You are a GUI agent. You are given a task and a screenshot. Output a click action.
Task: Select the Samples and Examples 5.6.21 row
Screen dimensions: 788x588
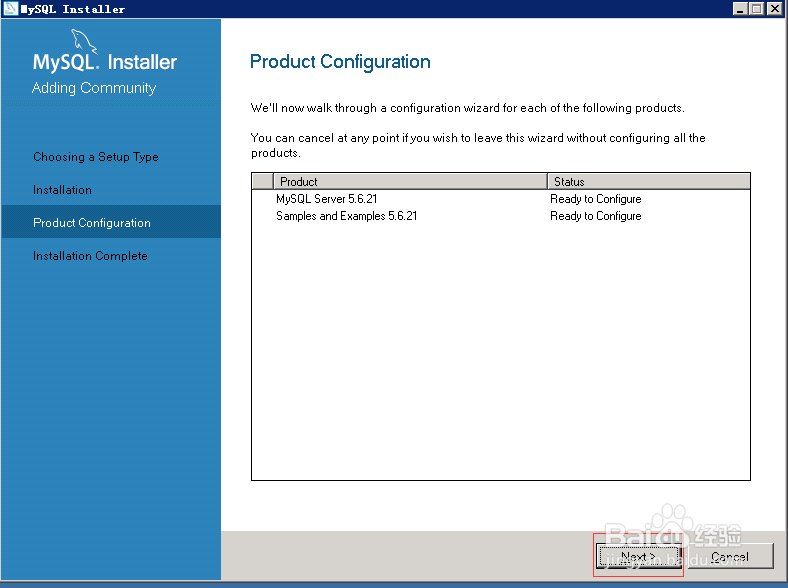(501, 216)
